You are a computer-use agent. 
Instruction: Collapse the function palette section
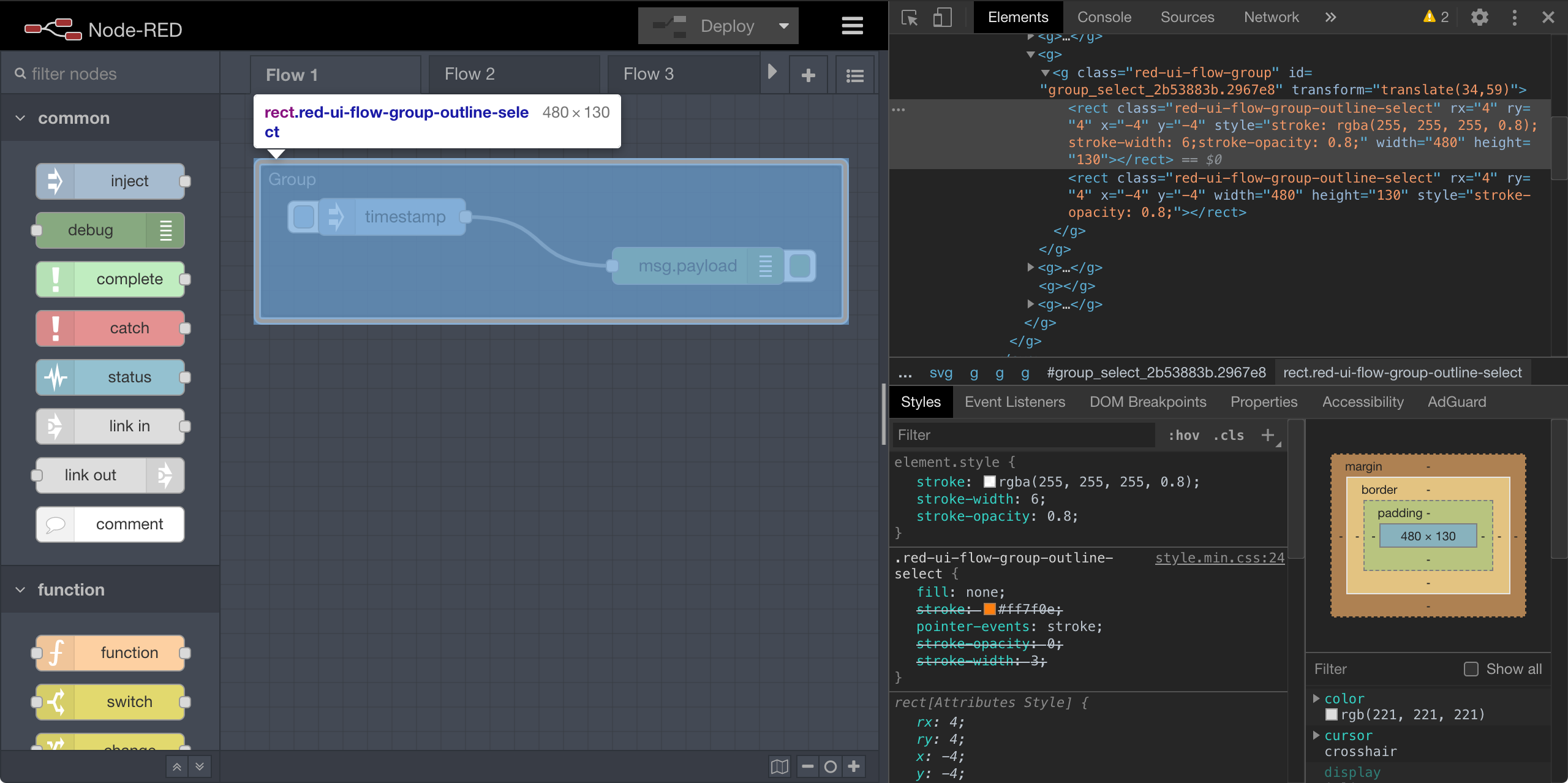click(x=19, y=589)
